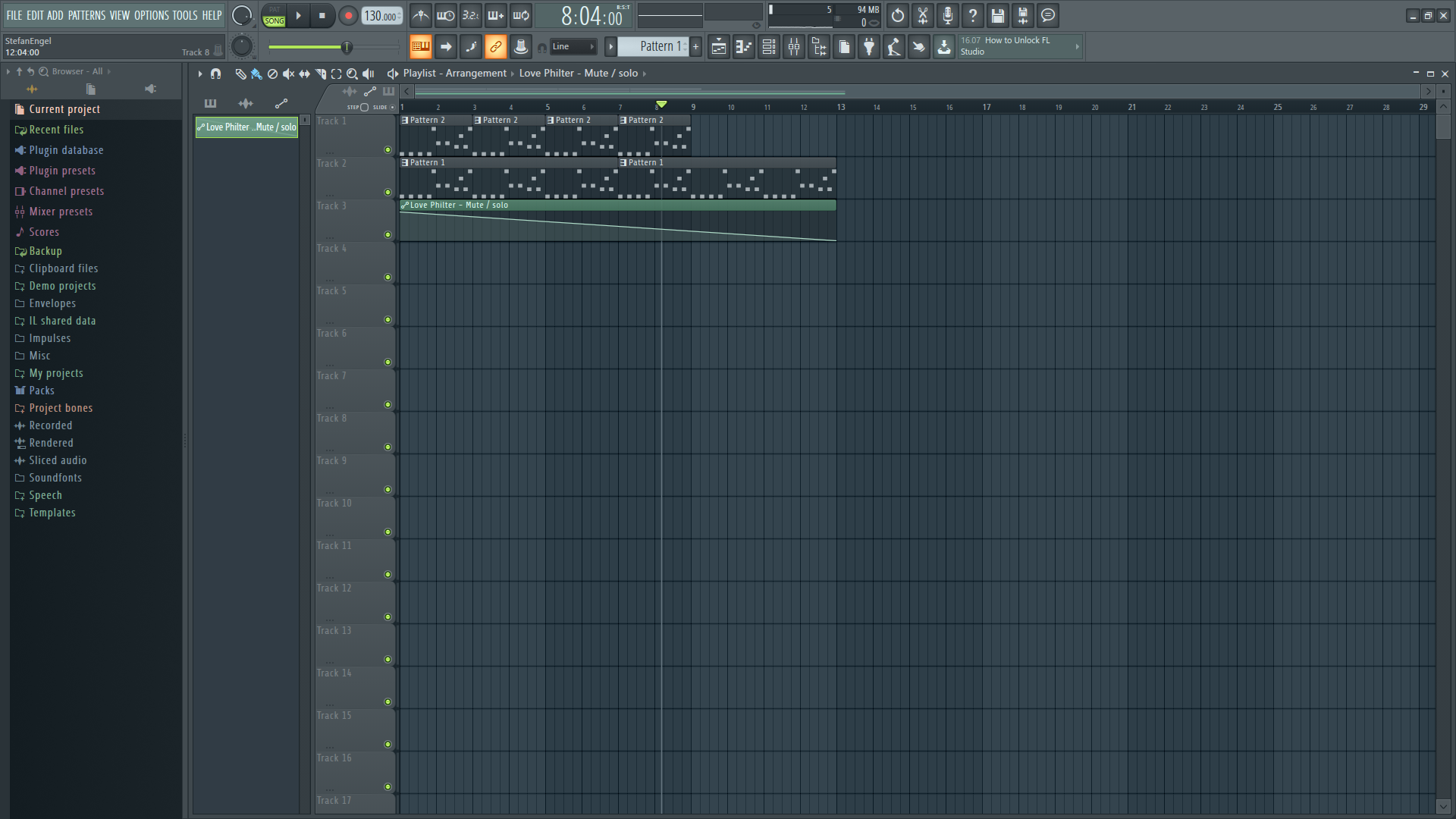Open the EDIT menu
This screenshot has width=1456, height=819.
pyautogui.click(x=35, y=15)
